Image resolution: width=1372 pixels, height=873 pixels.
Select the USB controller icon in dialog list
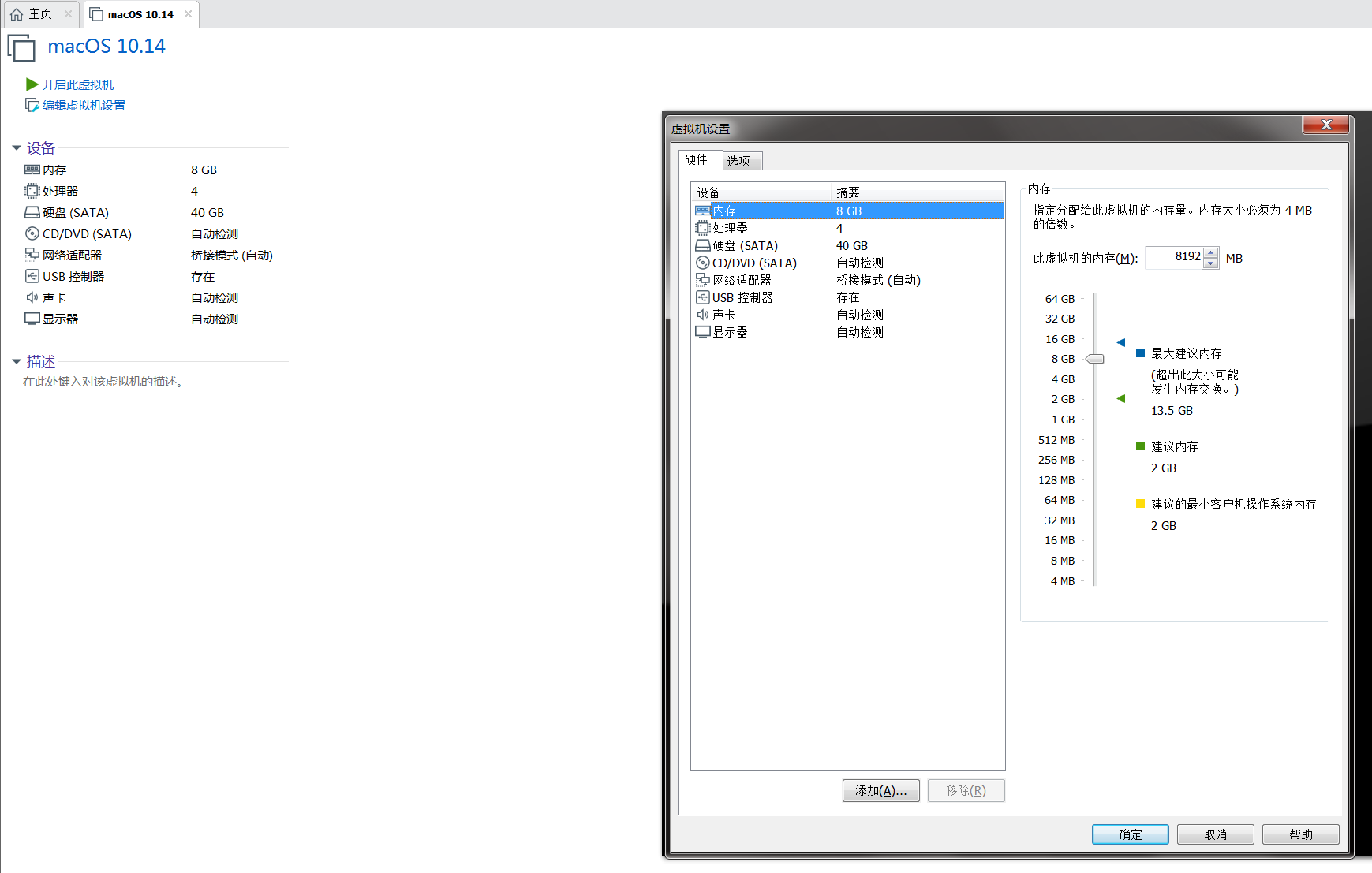click(702, 297)
